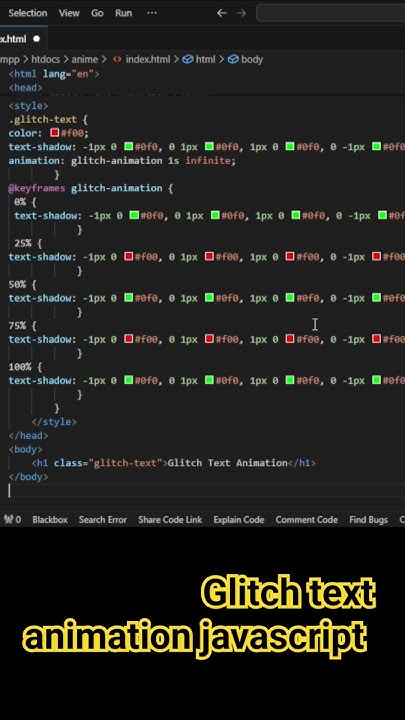Image resolution: width=405 pixels, height=720 pixels.
Task: Click the closing </style> tag
Action: (54, 422)
